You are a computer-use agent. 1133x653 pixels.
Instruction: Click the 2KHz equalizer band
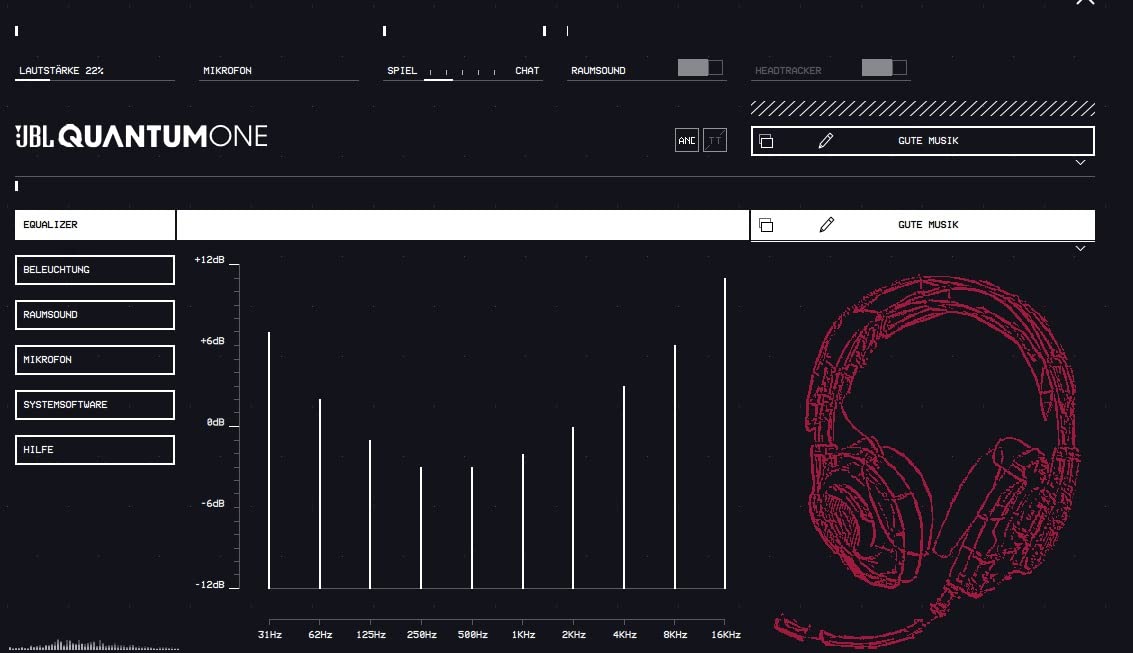(x=573, y=507)
